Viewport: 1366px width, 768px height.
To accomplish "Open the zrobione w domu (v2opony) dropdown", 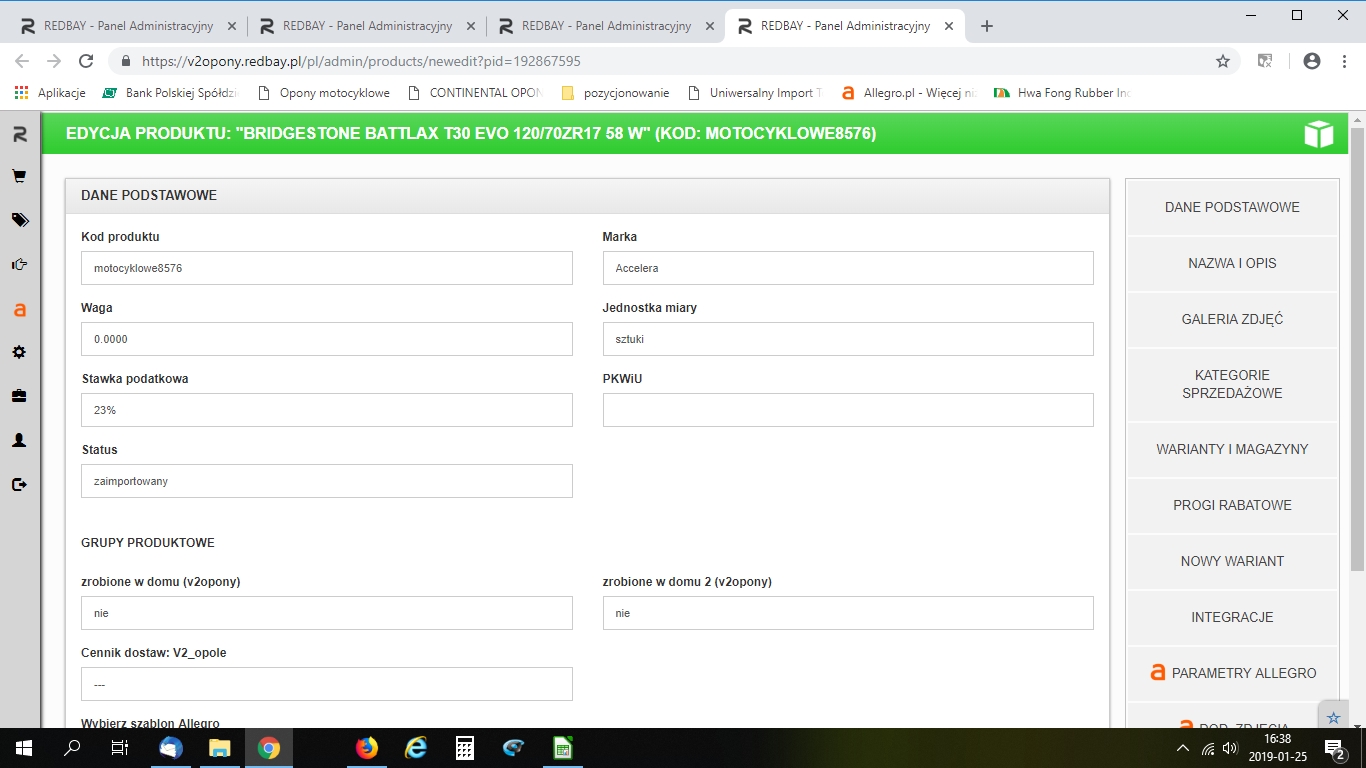I will click(326, 613).
